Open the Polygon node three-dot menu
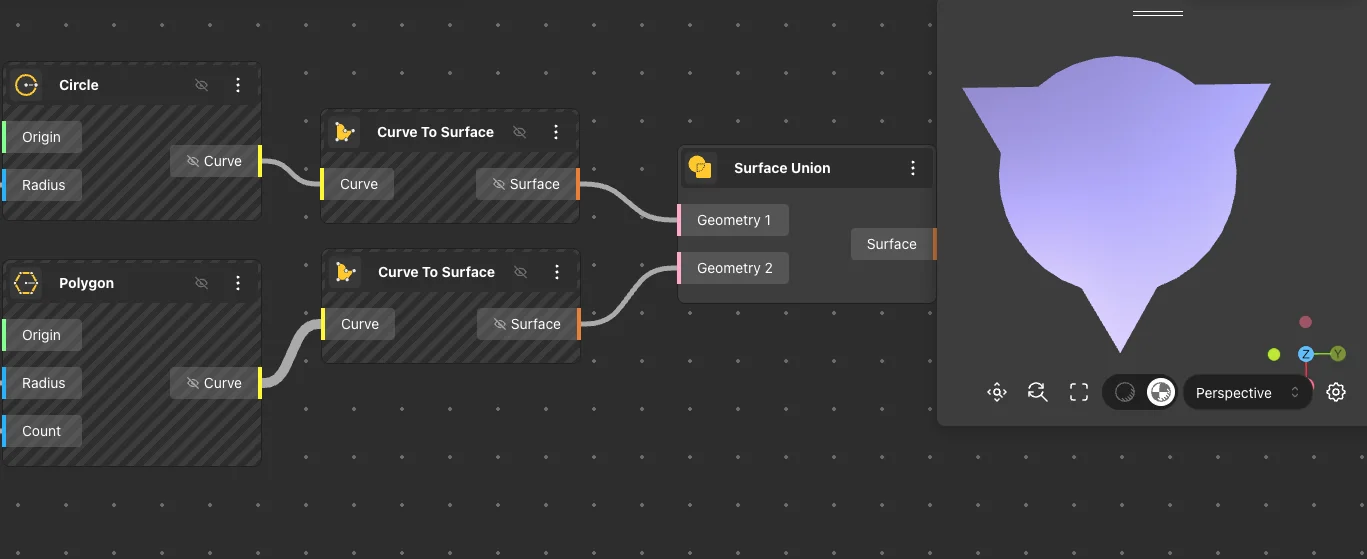The image size is (1367, 559). point(238,283)
